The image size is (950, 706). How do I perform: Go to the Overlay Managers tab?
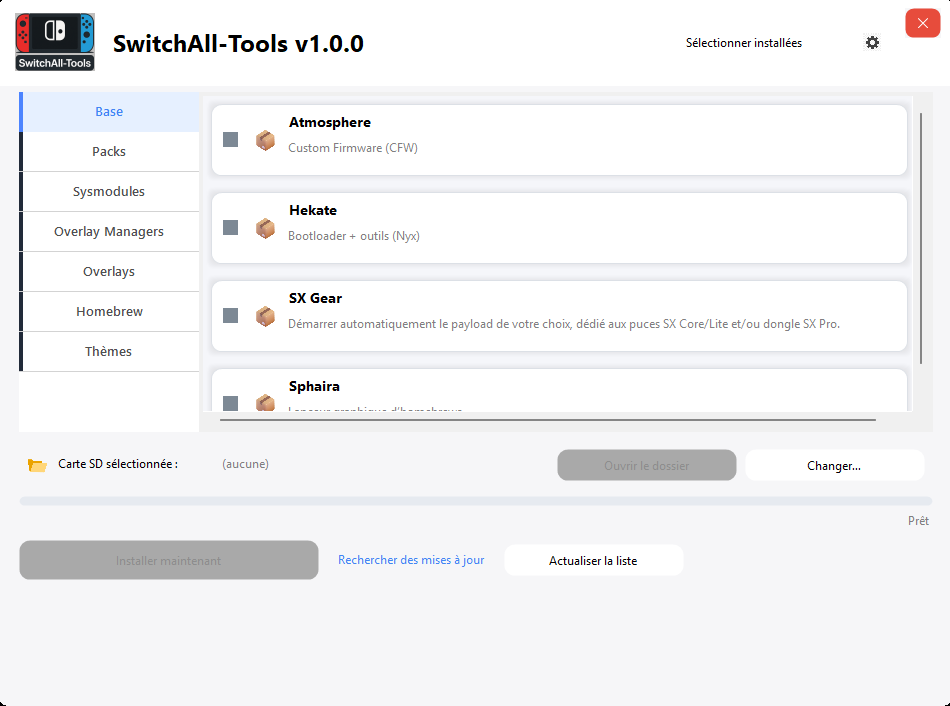[x=109, y=231]
